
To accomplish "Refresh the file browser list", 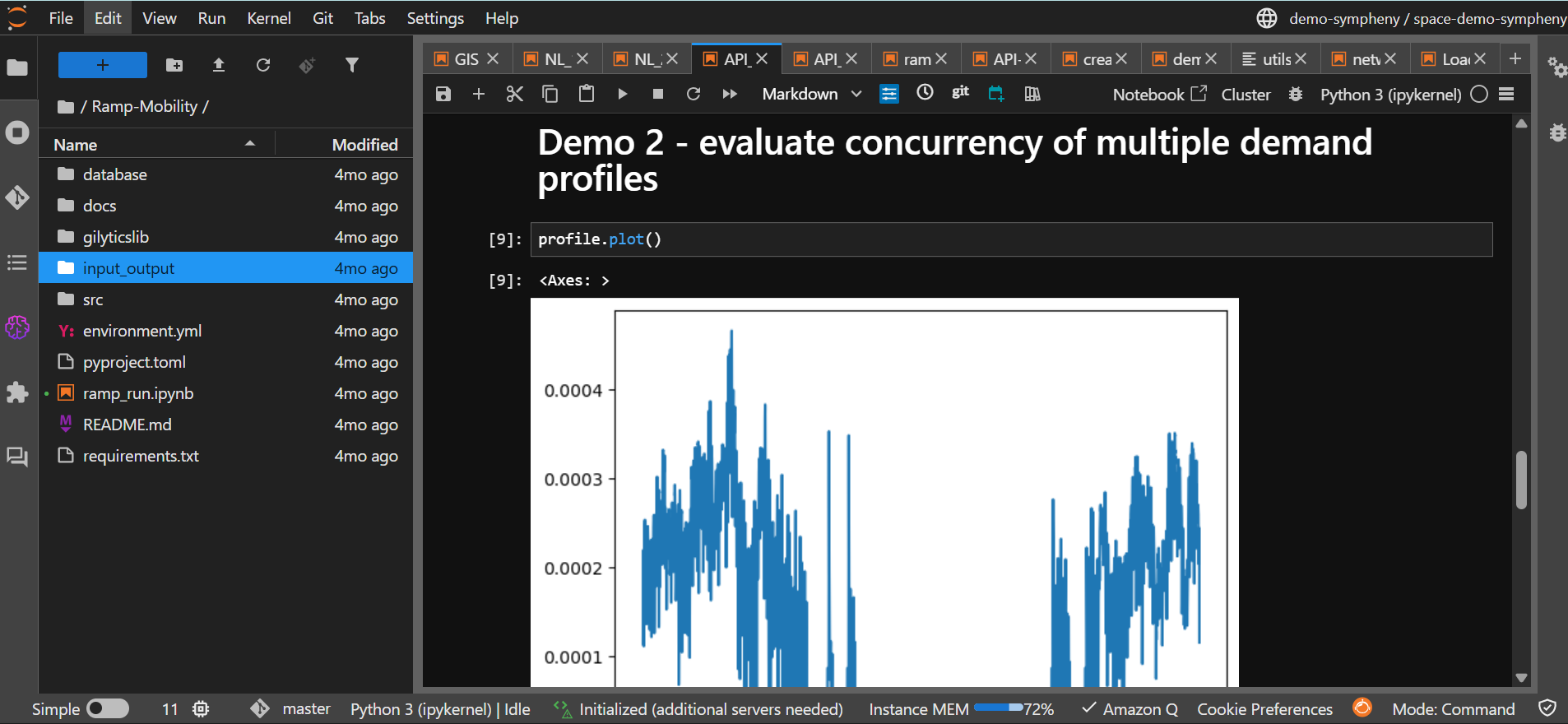I will [263, 65].
